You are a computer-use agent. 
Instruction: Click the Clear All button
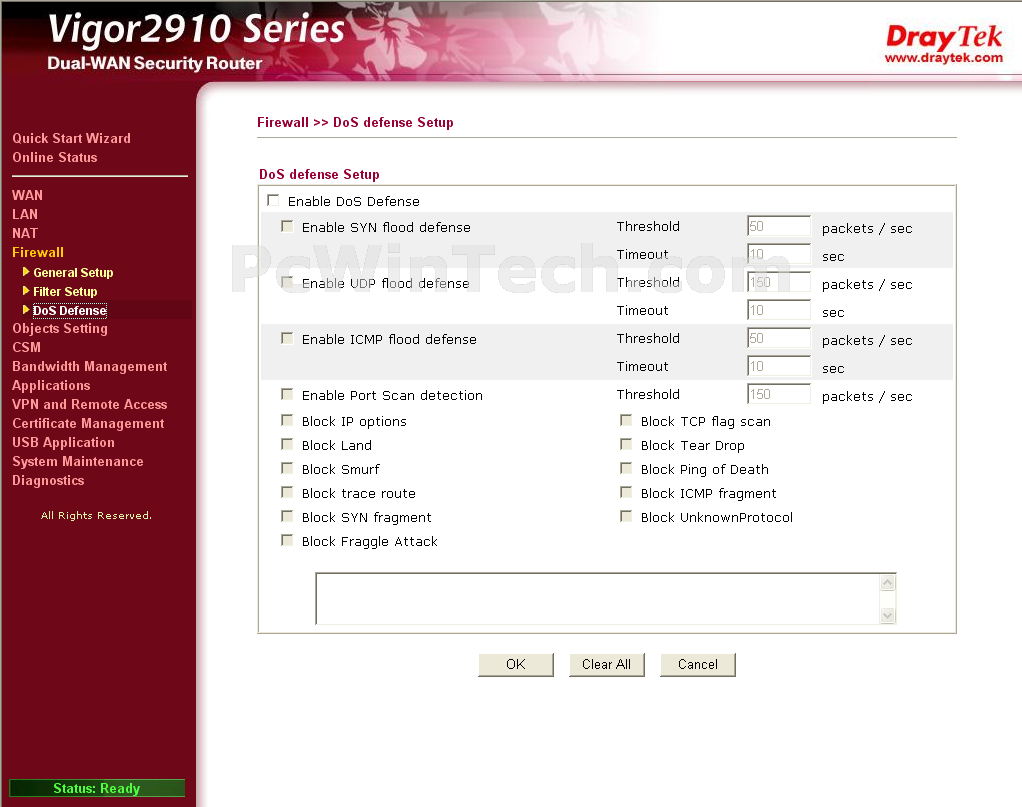point(606,664)
